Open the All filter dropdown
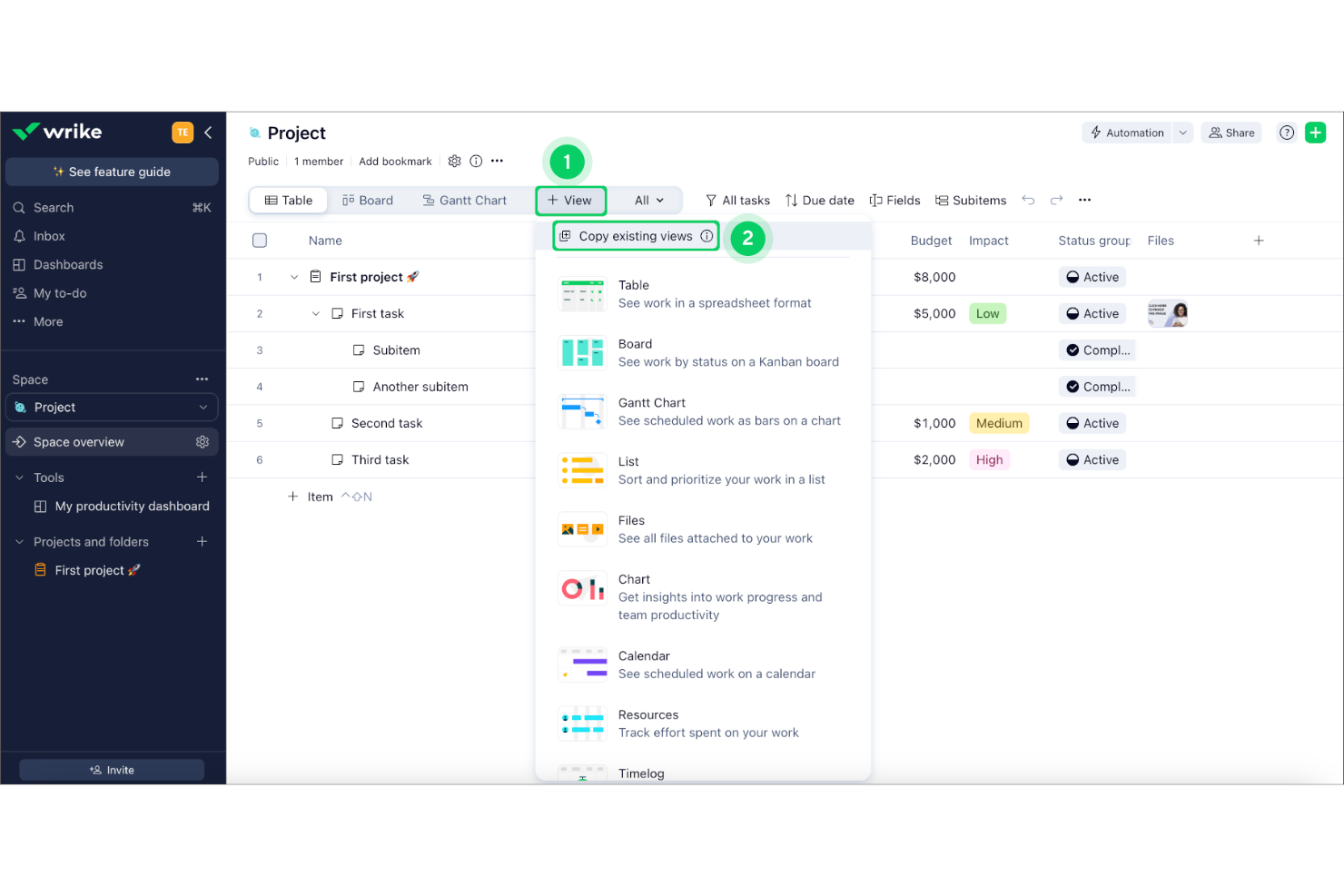The height and width of the screenshot is (896, 1344). [x=647, y=200]
